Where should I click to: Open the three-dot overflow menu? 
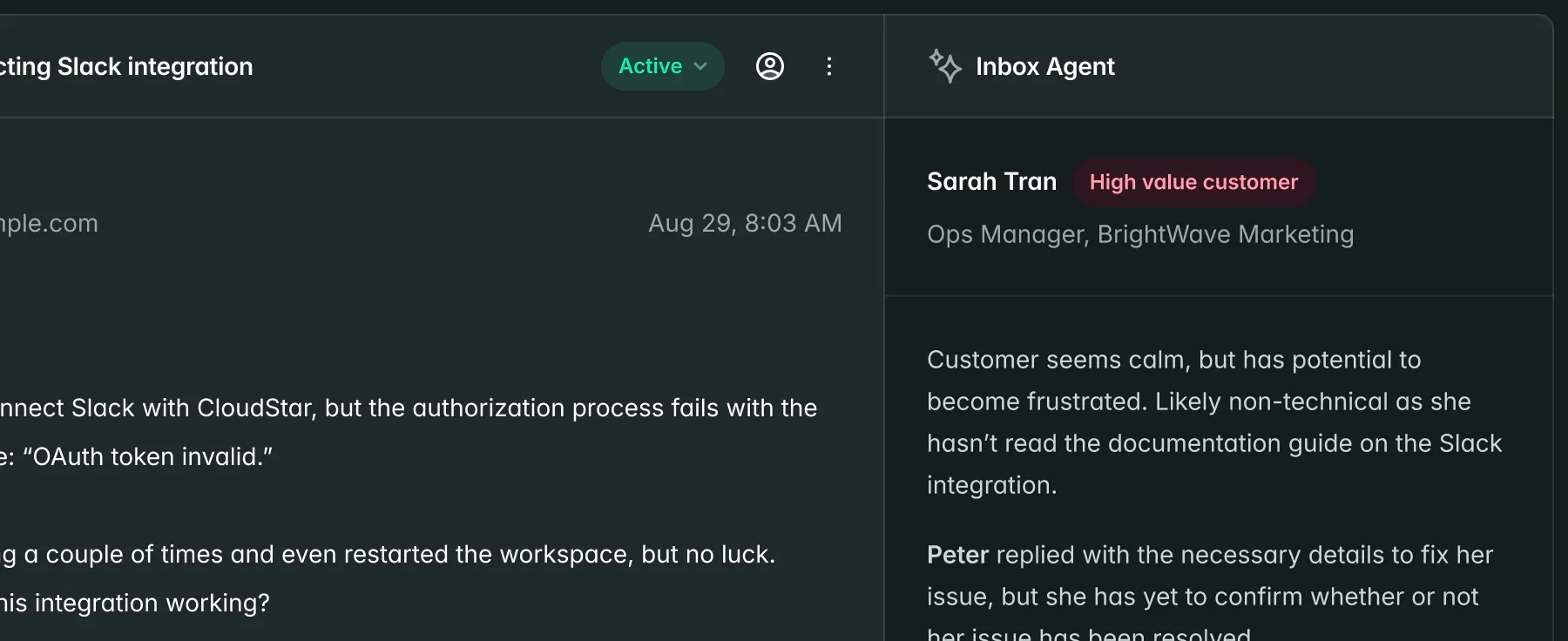coord(829,65)
